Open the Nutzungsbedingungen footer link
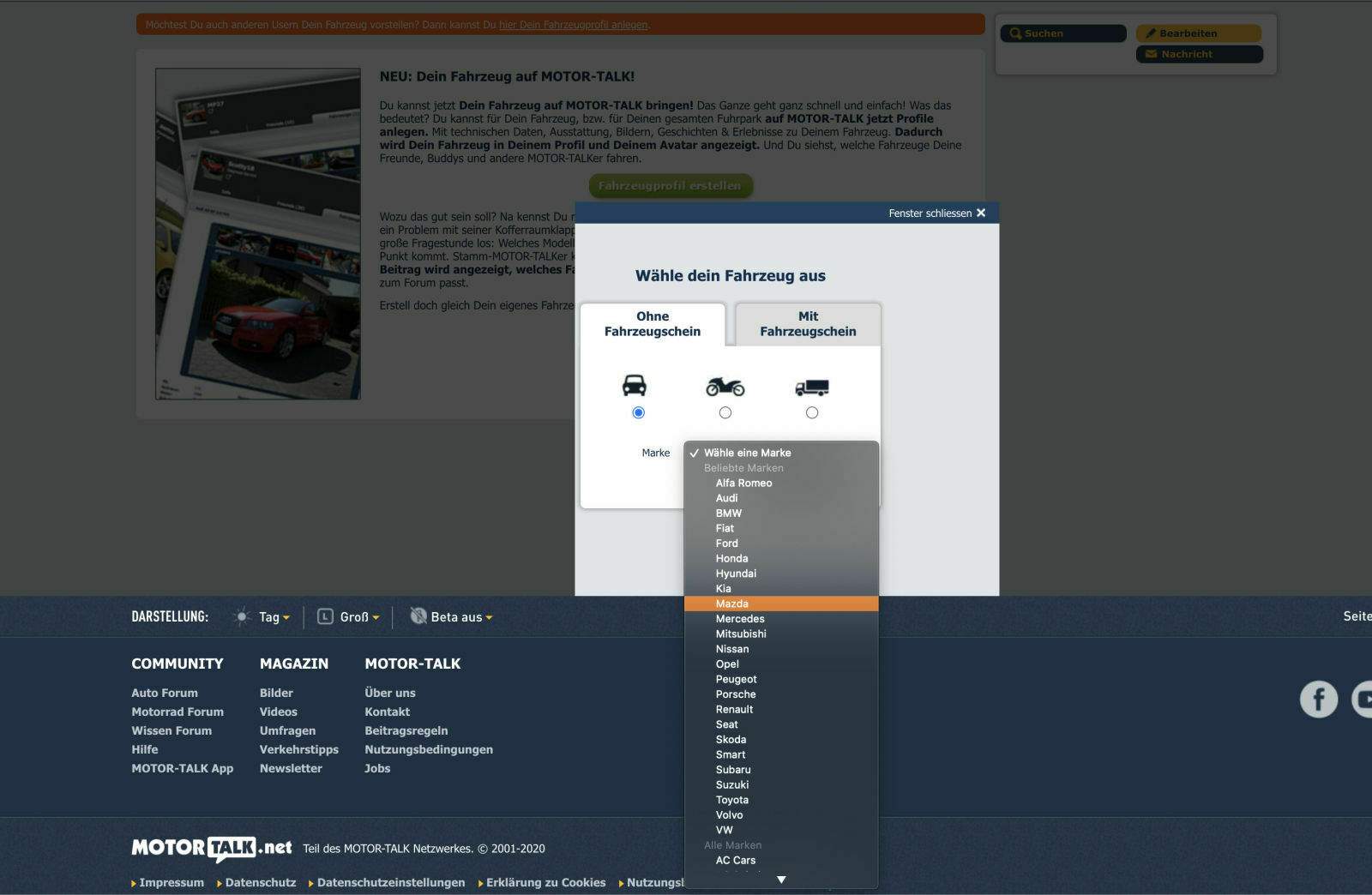The image size is (1372, 895). [x=429, y=749]
